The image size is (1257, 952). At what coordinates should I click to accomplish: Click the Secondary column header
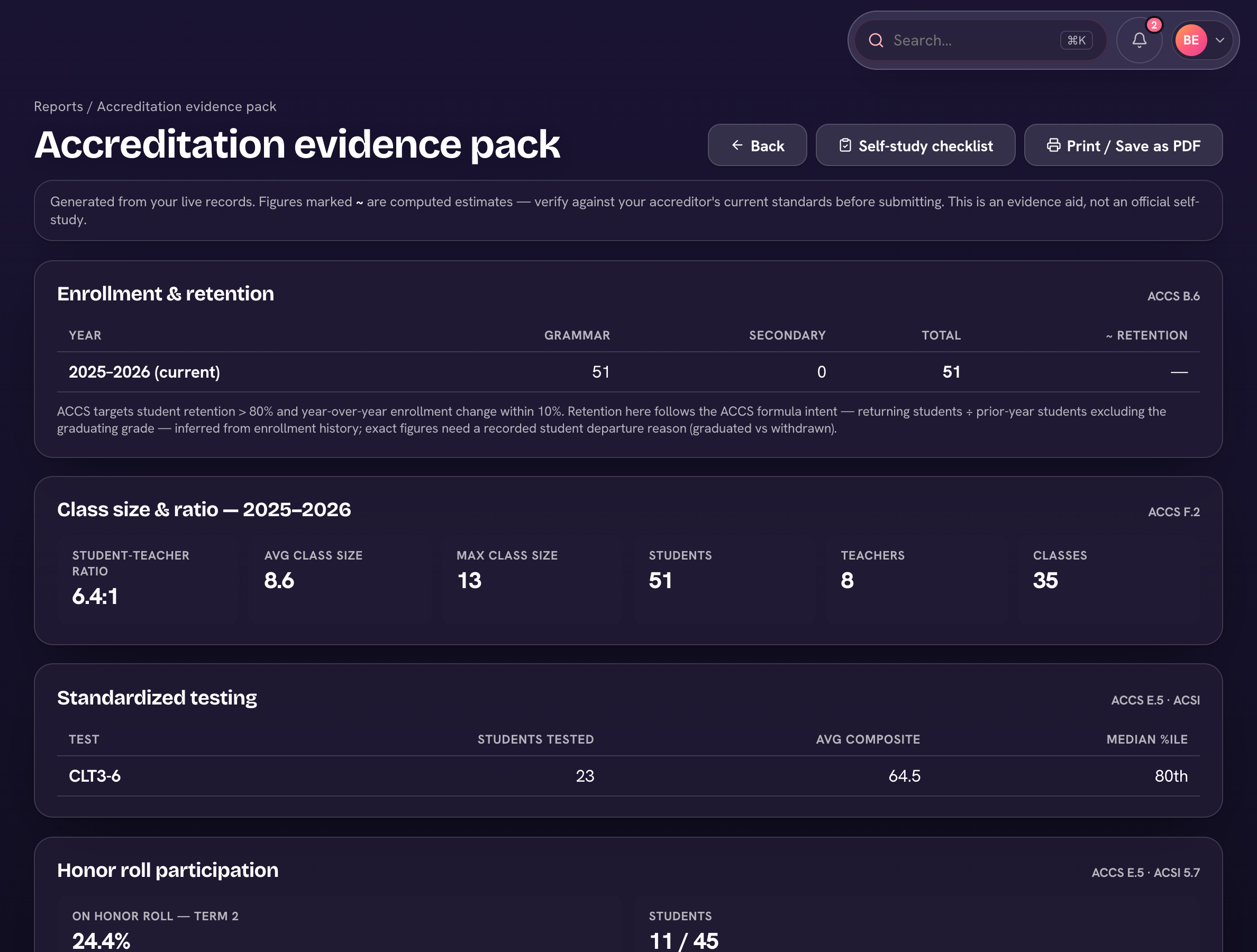[787, 336]
